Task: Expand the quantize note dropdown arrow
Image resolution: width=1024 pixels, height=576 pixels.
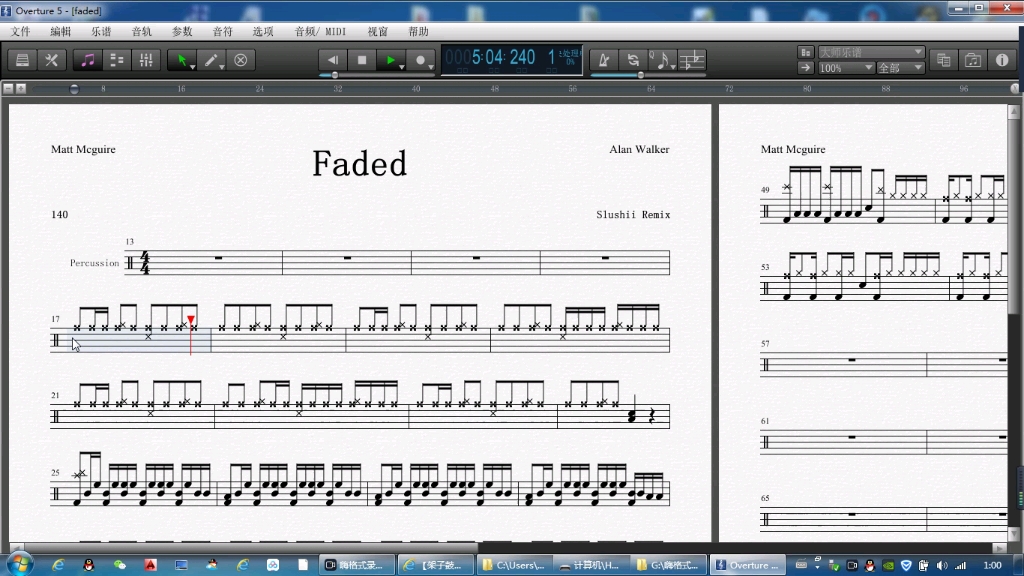Action: pos(673,67)
